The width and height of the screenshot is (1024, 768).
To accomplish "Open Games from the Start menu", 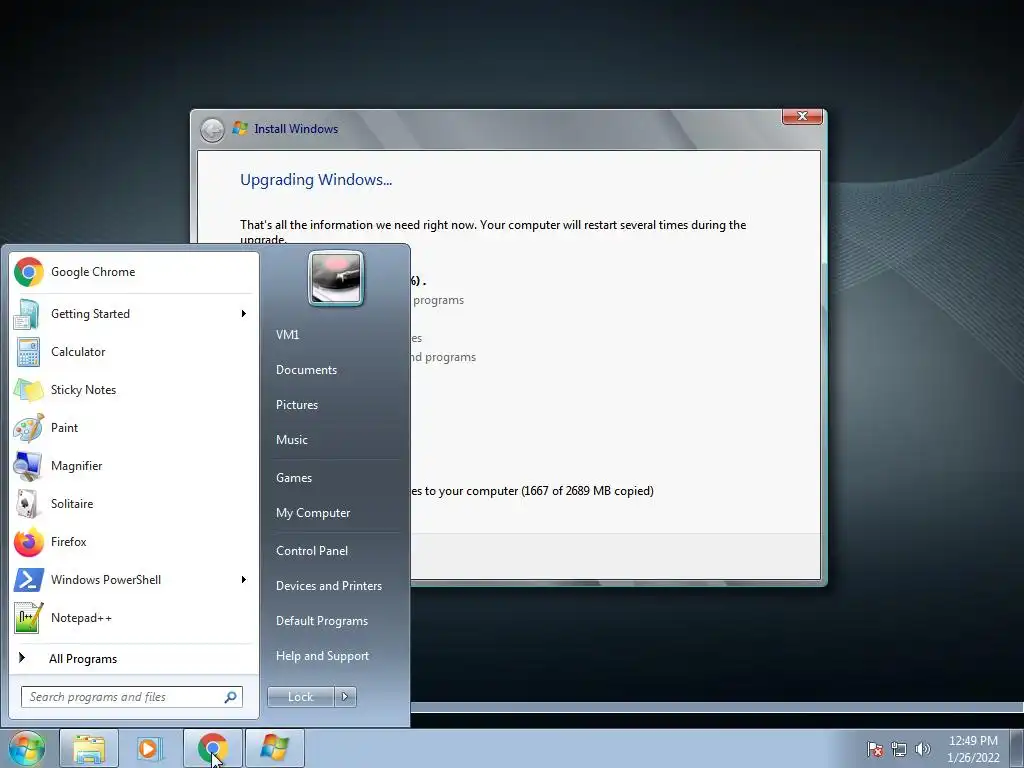I will (x=294, y=477).
